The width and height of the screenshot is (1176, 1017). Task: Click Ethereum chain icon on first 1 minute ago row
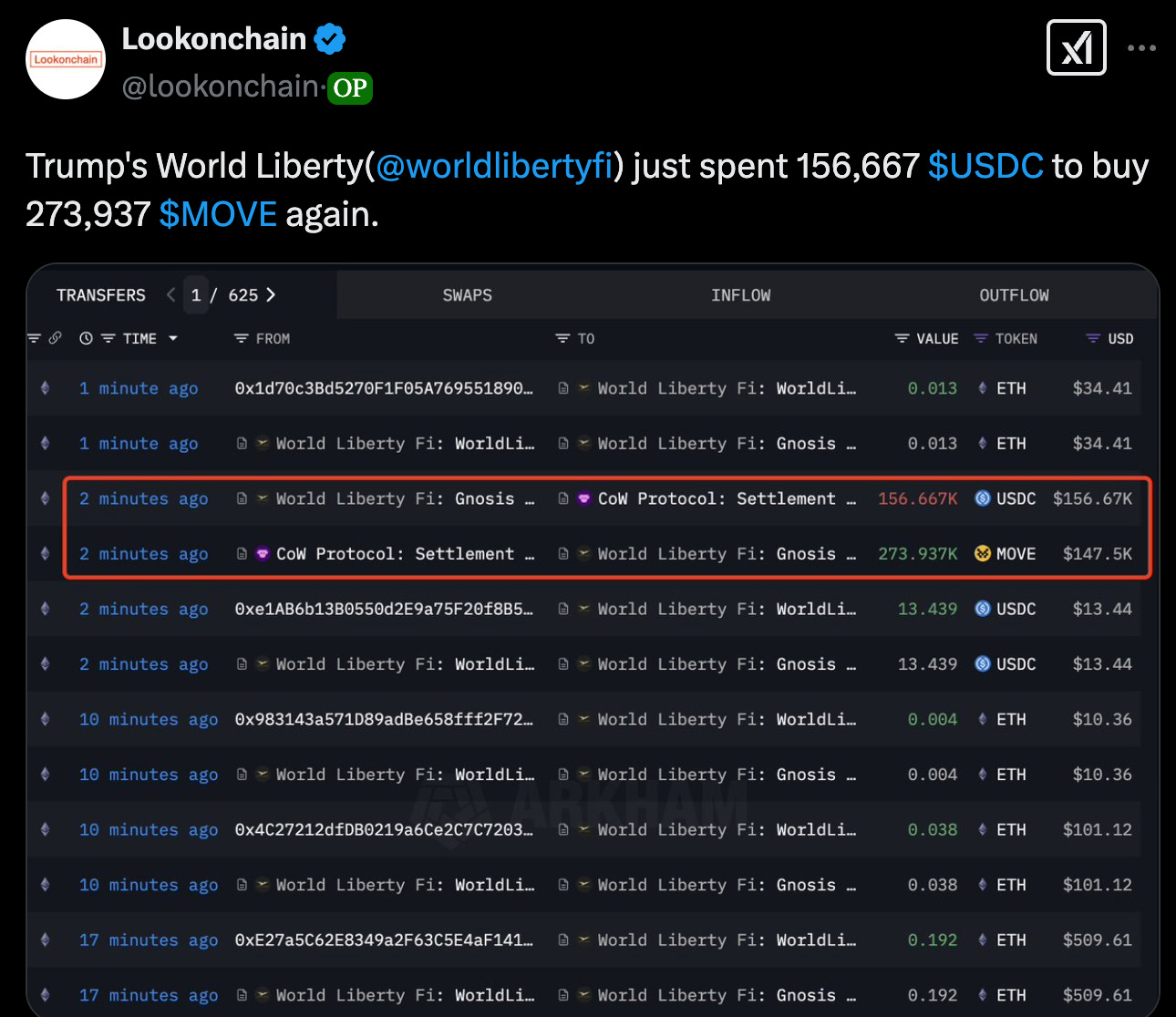[46, 388]
